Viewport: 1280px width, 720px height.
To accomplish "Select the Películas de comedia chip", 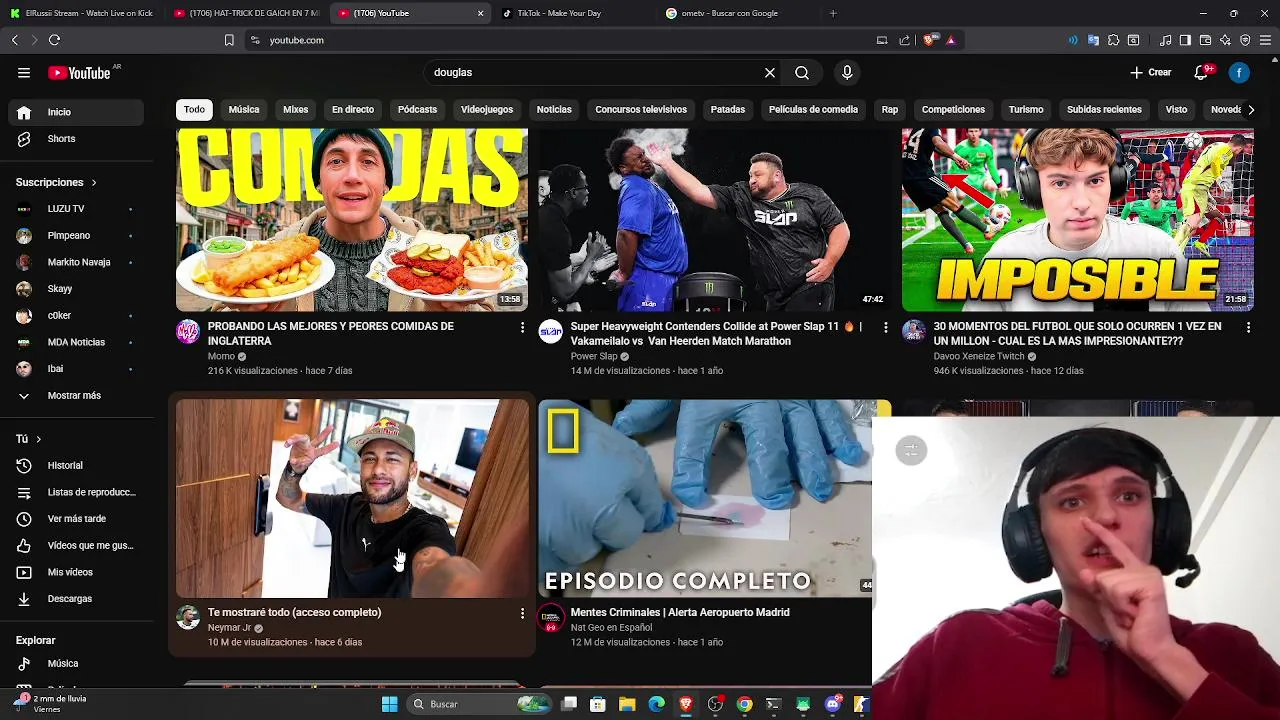I will 813,109.
